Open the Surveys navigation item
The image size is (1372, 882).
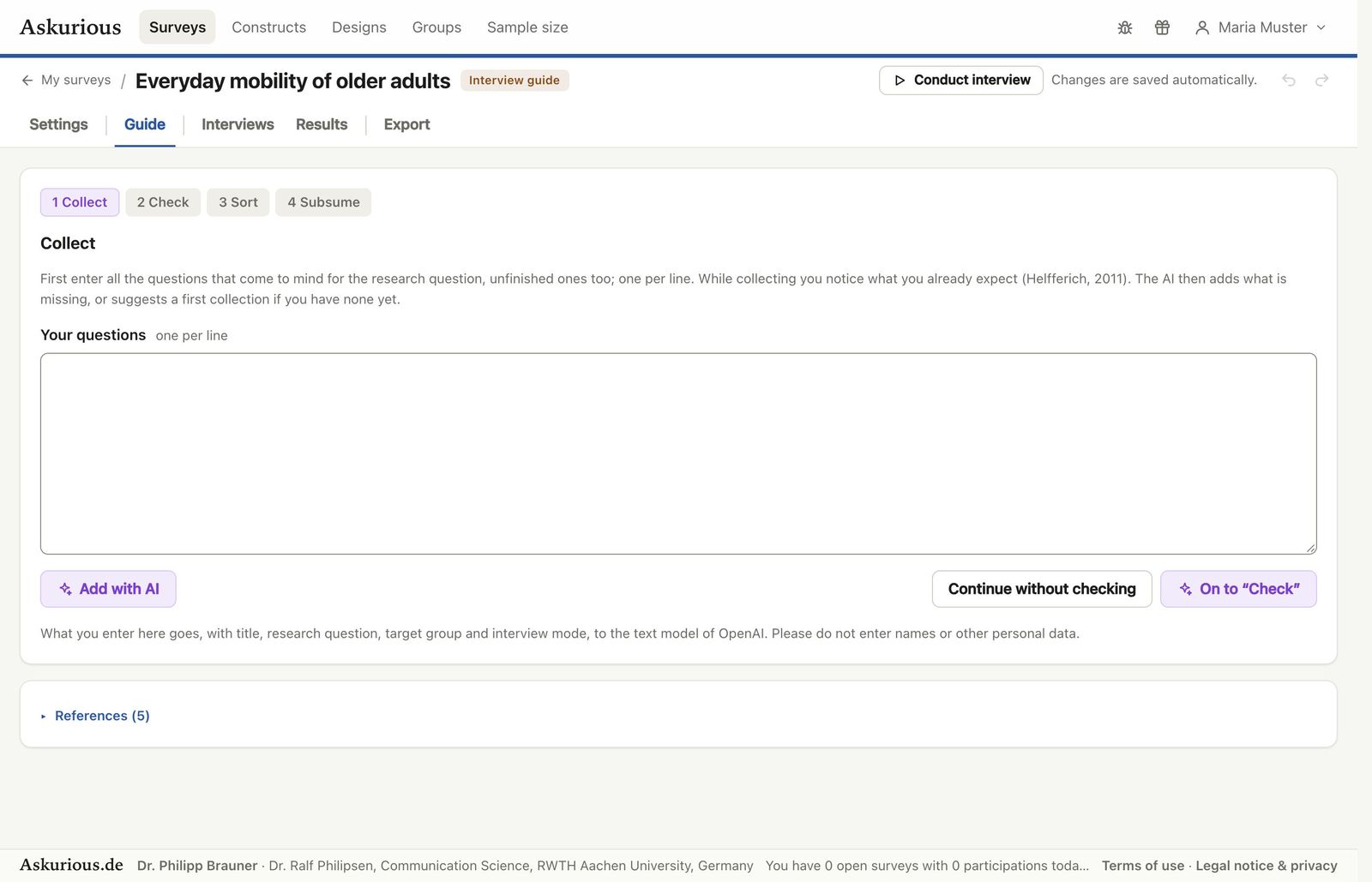(x=178, y=27)
